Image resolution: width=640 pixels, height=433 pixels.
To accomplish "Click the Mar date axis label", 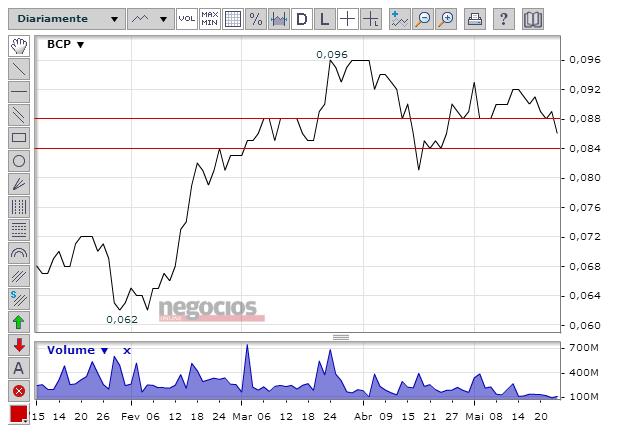I will pos(242,417).
